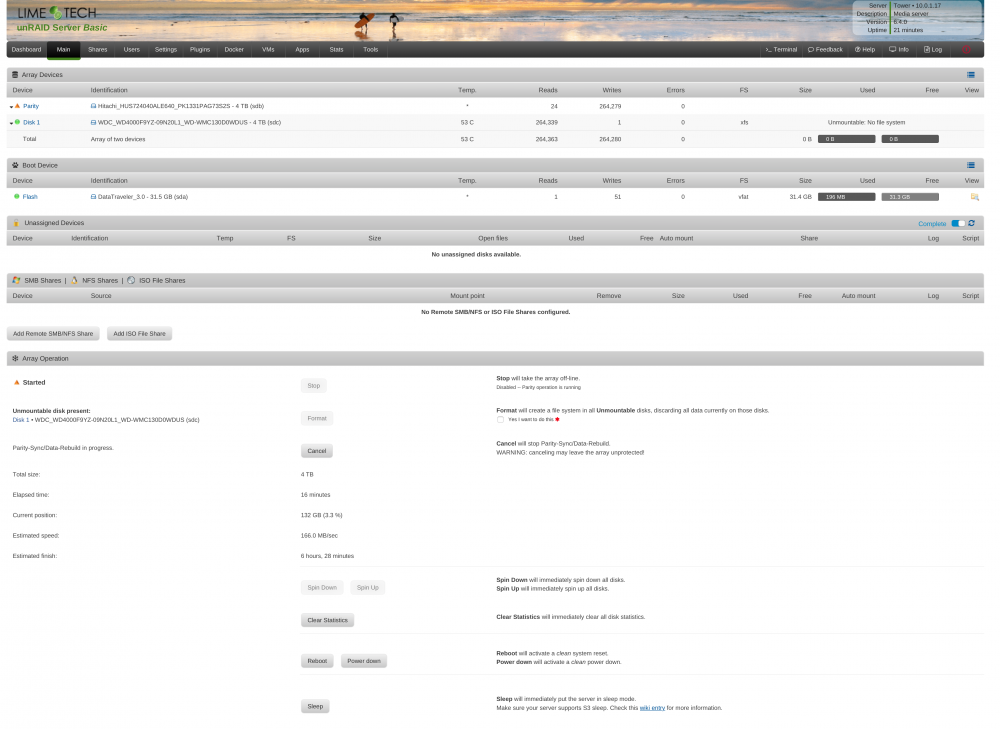Click the Clear Statistics button
The height and width of the screenshot is (729, 1000).
pyautogui.click(x=327, y=620)
